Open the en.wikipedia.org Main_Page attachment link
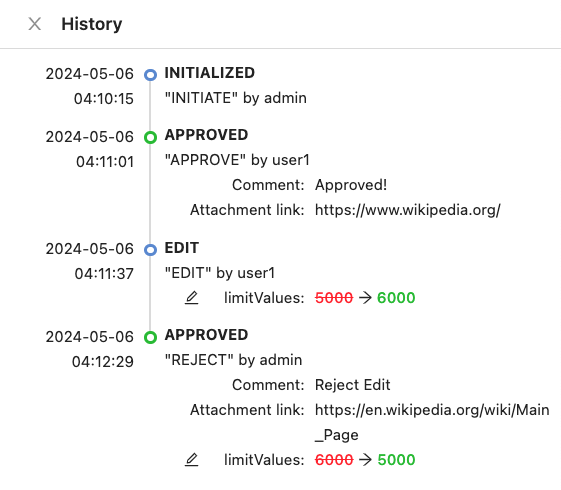The image size is (561, 490). click(432, 422)
